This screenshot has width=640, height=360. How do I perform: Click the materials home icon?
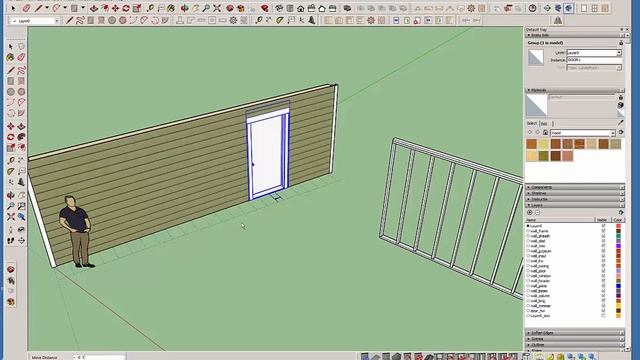click(x=545, y=133)
